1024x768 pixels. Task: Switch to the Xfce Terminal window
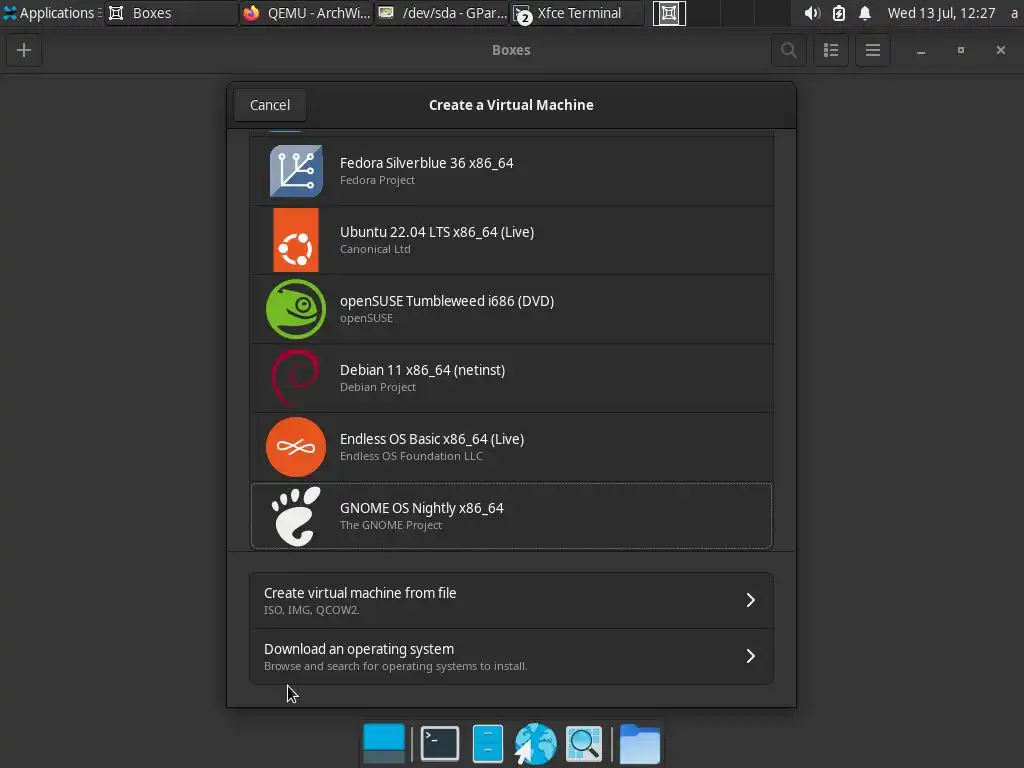(x=577, y=13)
